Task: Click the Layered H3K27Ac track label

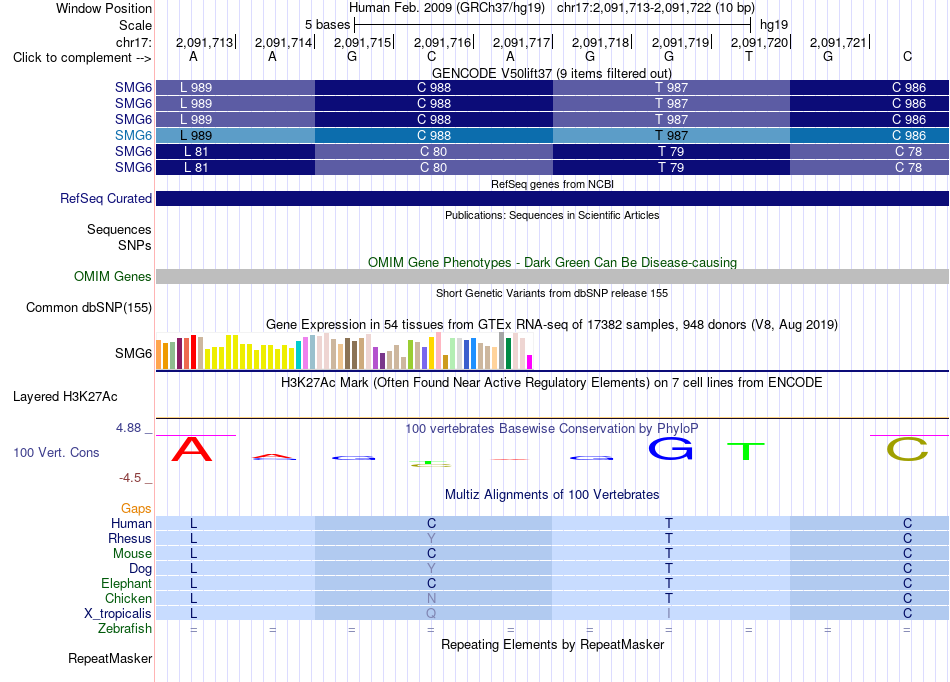Action: pyautogui.click(x=65, y=397)
